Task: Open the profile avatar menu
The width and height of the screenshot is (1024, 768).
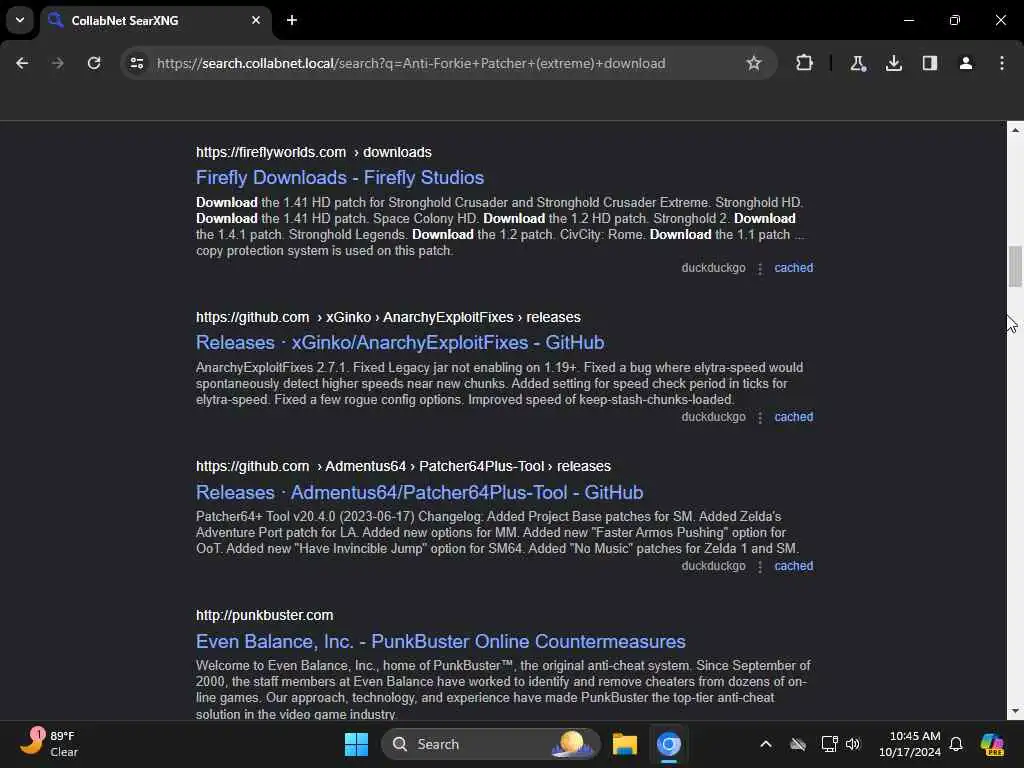Action: pos(965,63)
